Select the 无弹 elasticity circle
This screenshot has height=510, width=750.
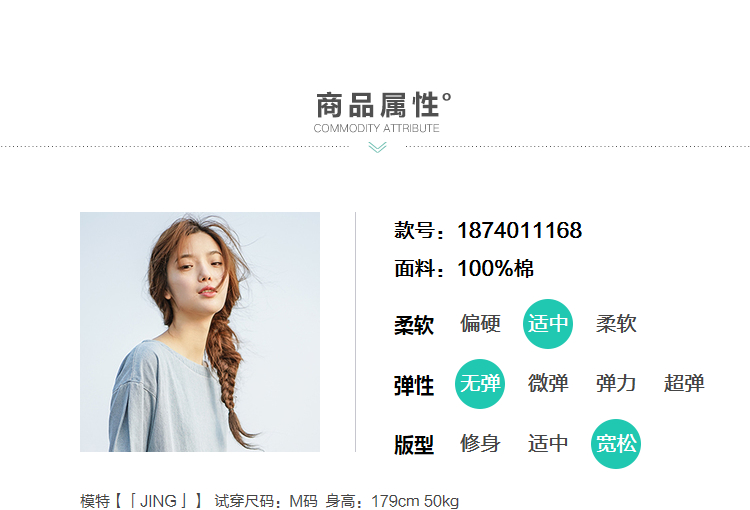[x=480, y=384]
